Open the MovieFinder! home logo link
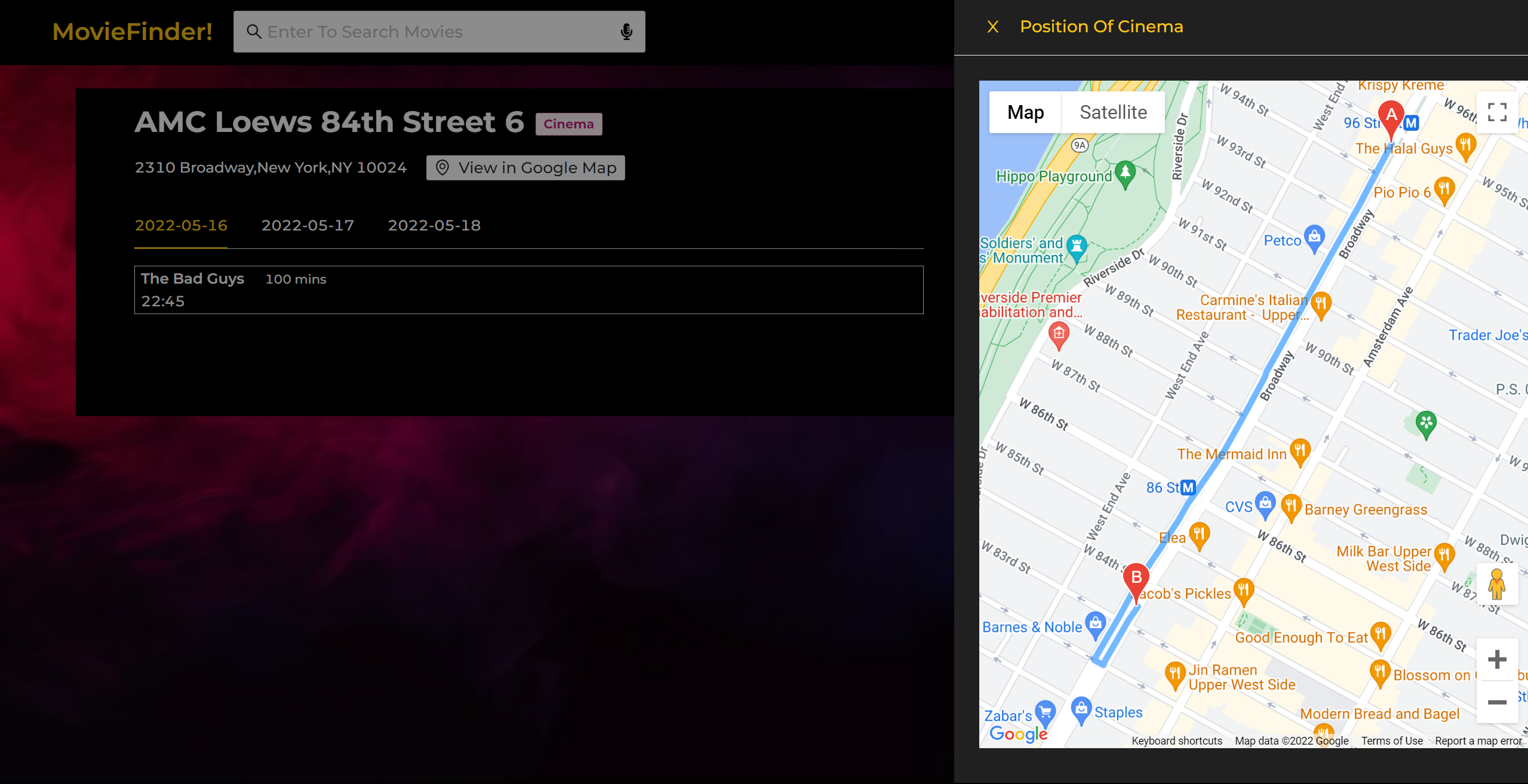Viewport: 1528px width, 784px height. pos(132,32)
